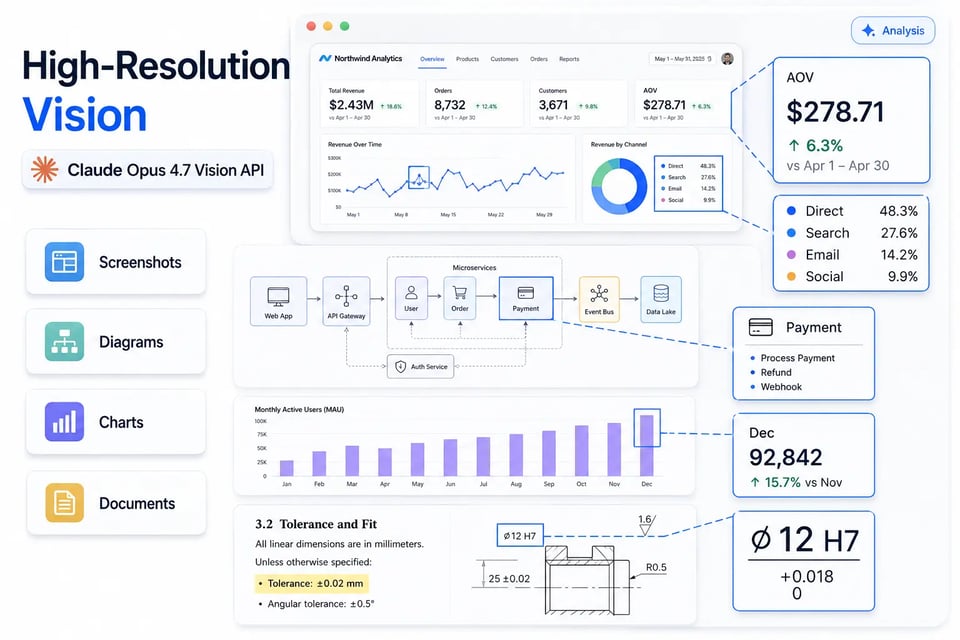The height and width of the screenshot is (640, 960).
Task: Click the green window maximize dot
Action: pos(345,26)
